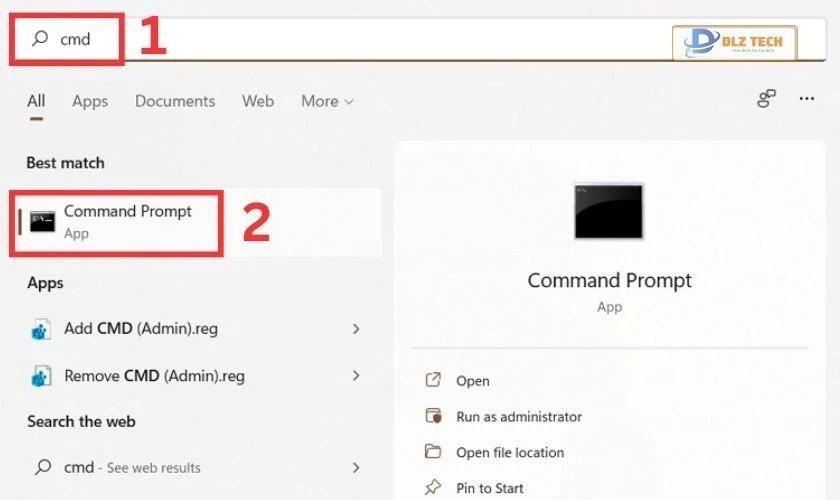Screen dimensions: 840x500
Task: Click the search account options icon
Action: [767, 98]
